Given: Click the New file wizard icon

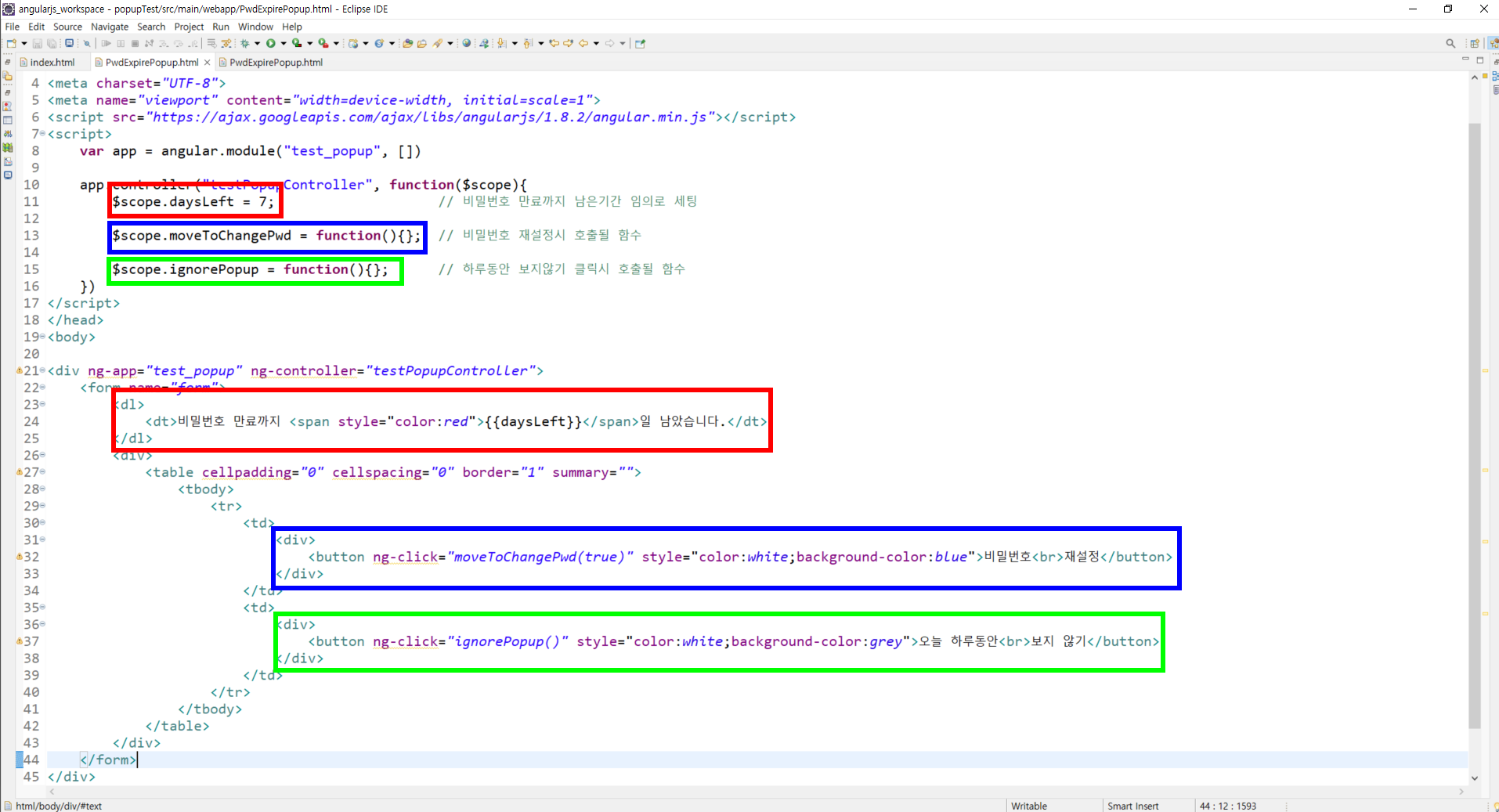Looking at the screenshot, I should pos(11,43).
